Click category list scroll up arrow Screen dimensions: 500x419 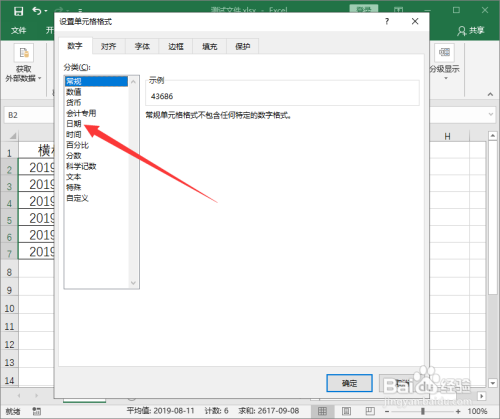pos(133,81)
